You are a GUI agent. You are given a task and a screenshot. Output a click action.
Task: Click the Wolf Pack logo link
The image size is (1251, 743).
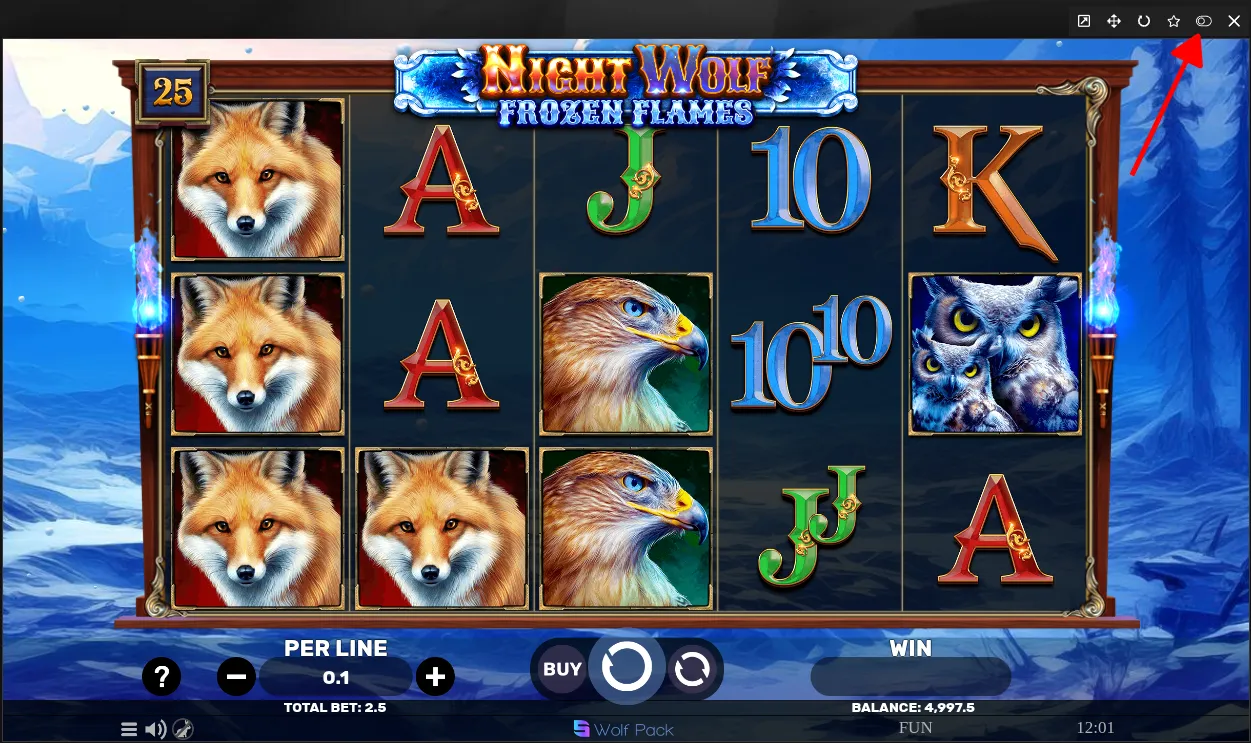624,729
